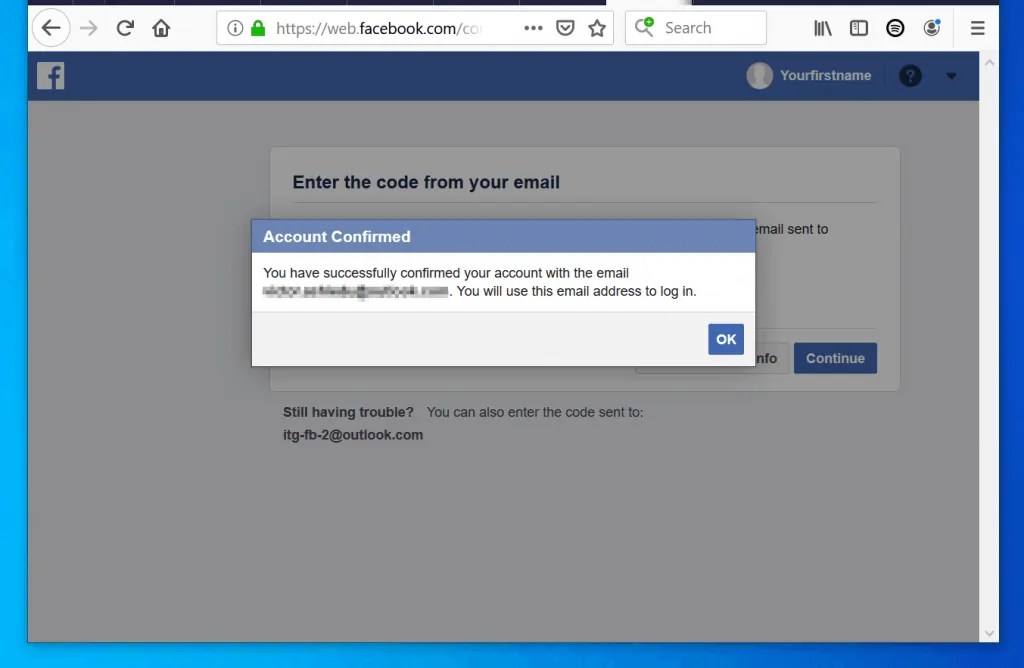Viewport: 1024px width, 668px height.
Task: Open the Firefox Library icon
Action: [822, 27]
